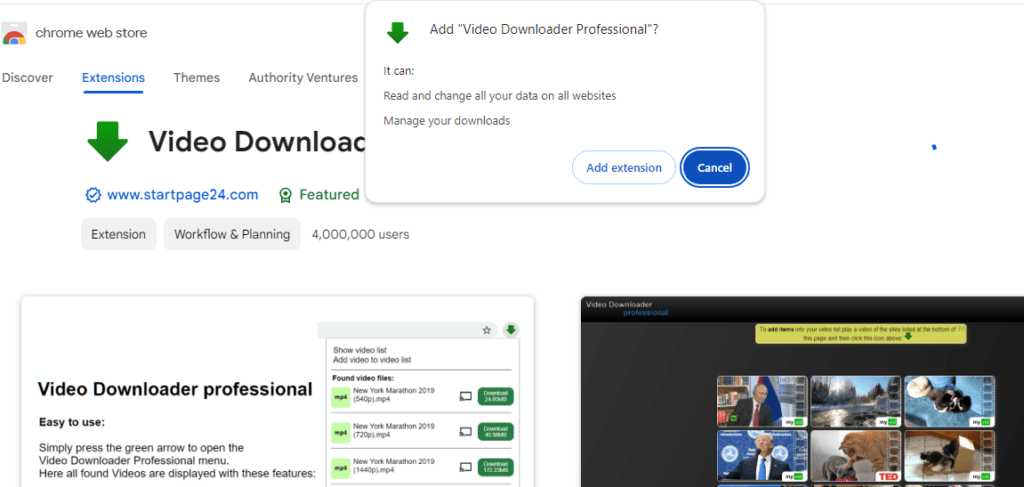The width and height of the screenshot is (1024, 487).
Task: Switch to the Themes tab
Action: pyautogui.click(x=197, y=78)
